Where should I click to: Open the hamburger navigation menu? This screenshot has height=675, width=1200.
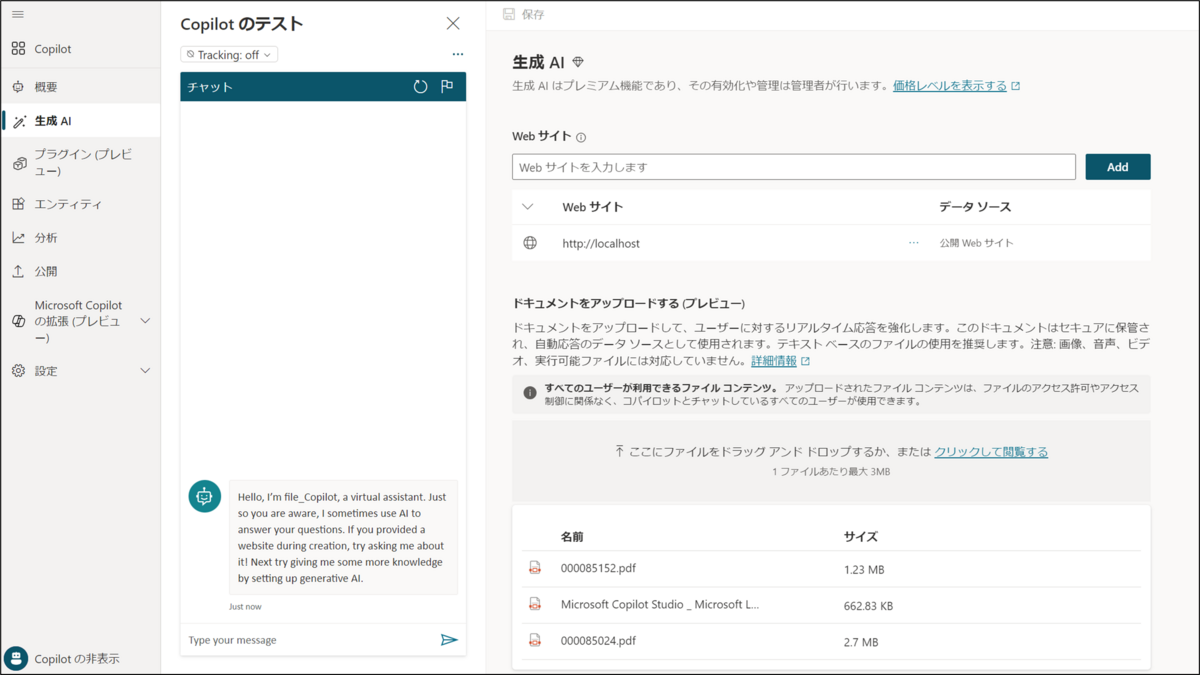[x=18, y=15]
